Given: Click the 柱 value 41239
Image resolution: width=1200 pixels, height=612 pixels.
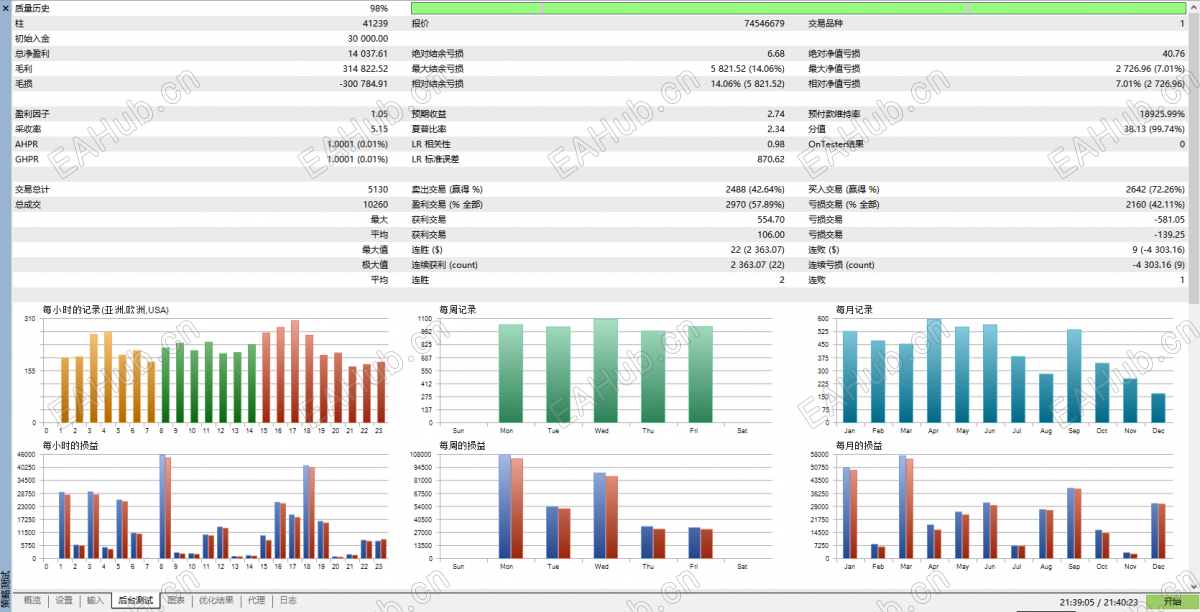Looking at the screenshot, I should click(375, 23).
